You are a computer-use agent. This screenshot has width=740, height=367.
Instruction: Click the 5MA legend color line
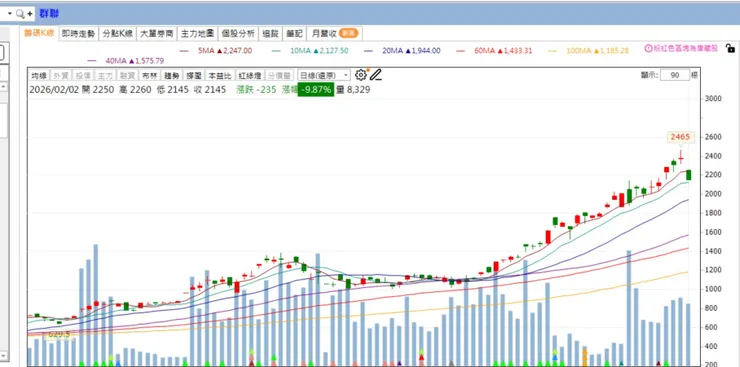coord(184,51)
